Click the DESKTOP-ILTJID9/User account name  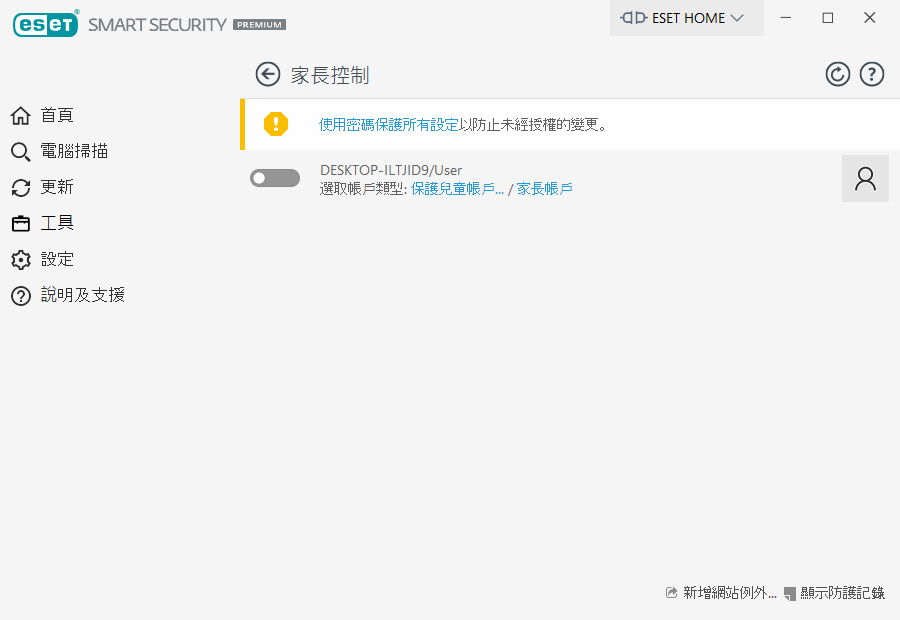point(391,170)
